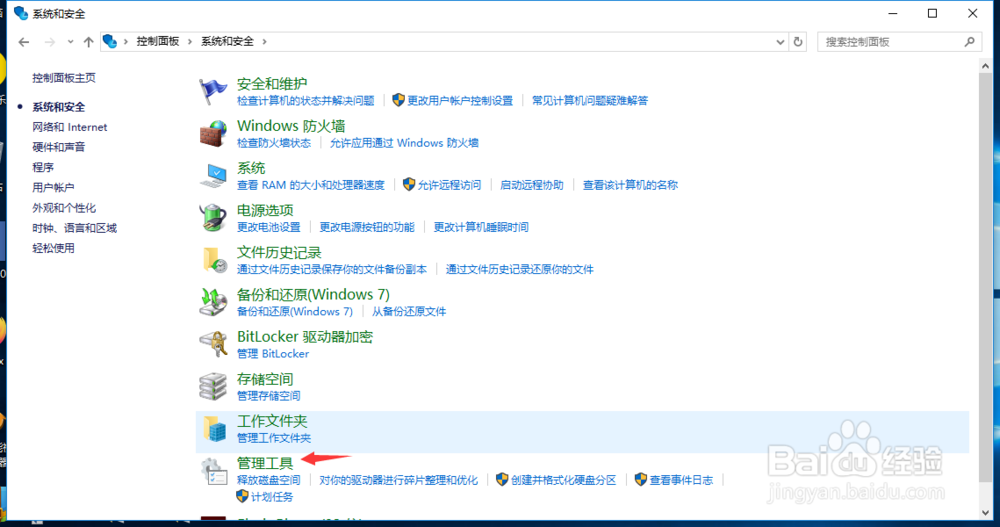Refresh the control panel view
The image size is (1000, 527).
798,42
